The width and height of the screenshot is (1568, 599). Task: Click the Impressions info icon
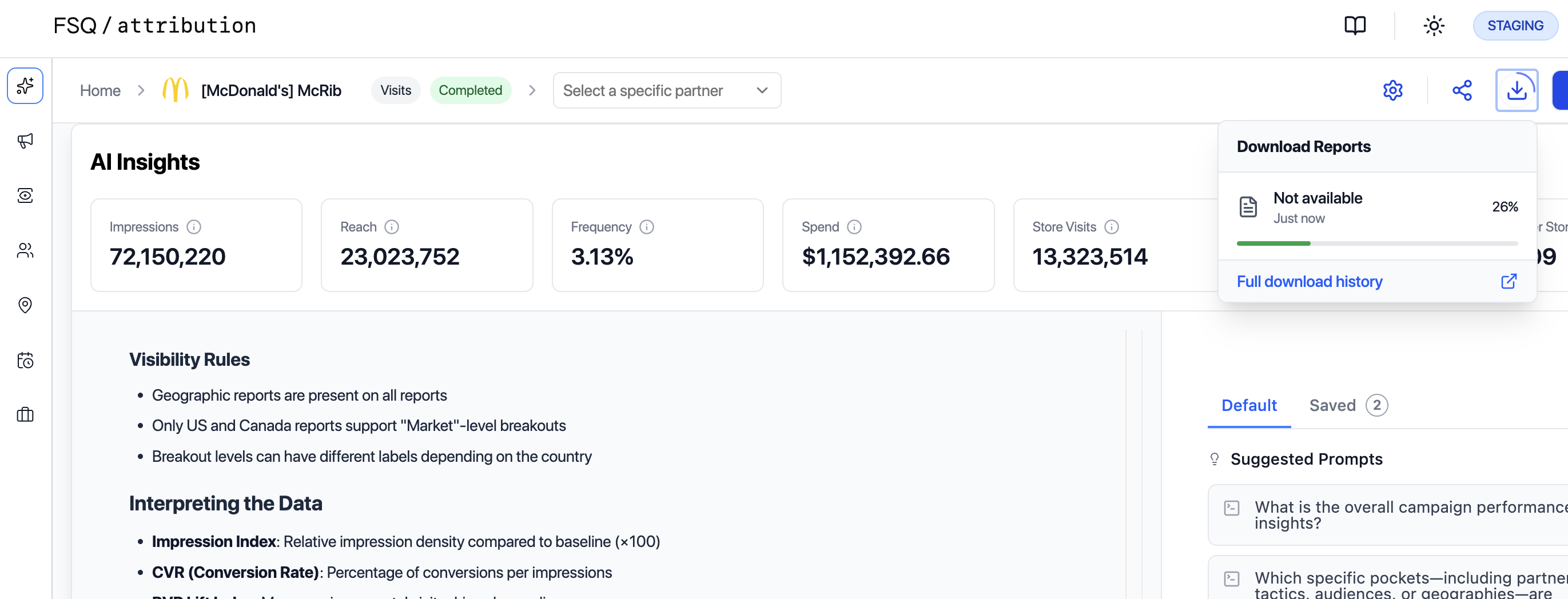(193, 227)
